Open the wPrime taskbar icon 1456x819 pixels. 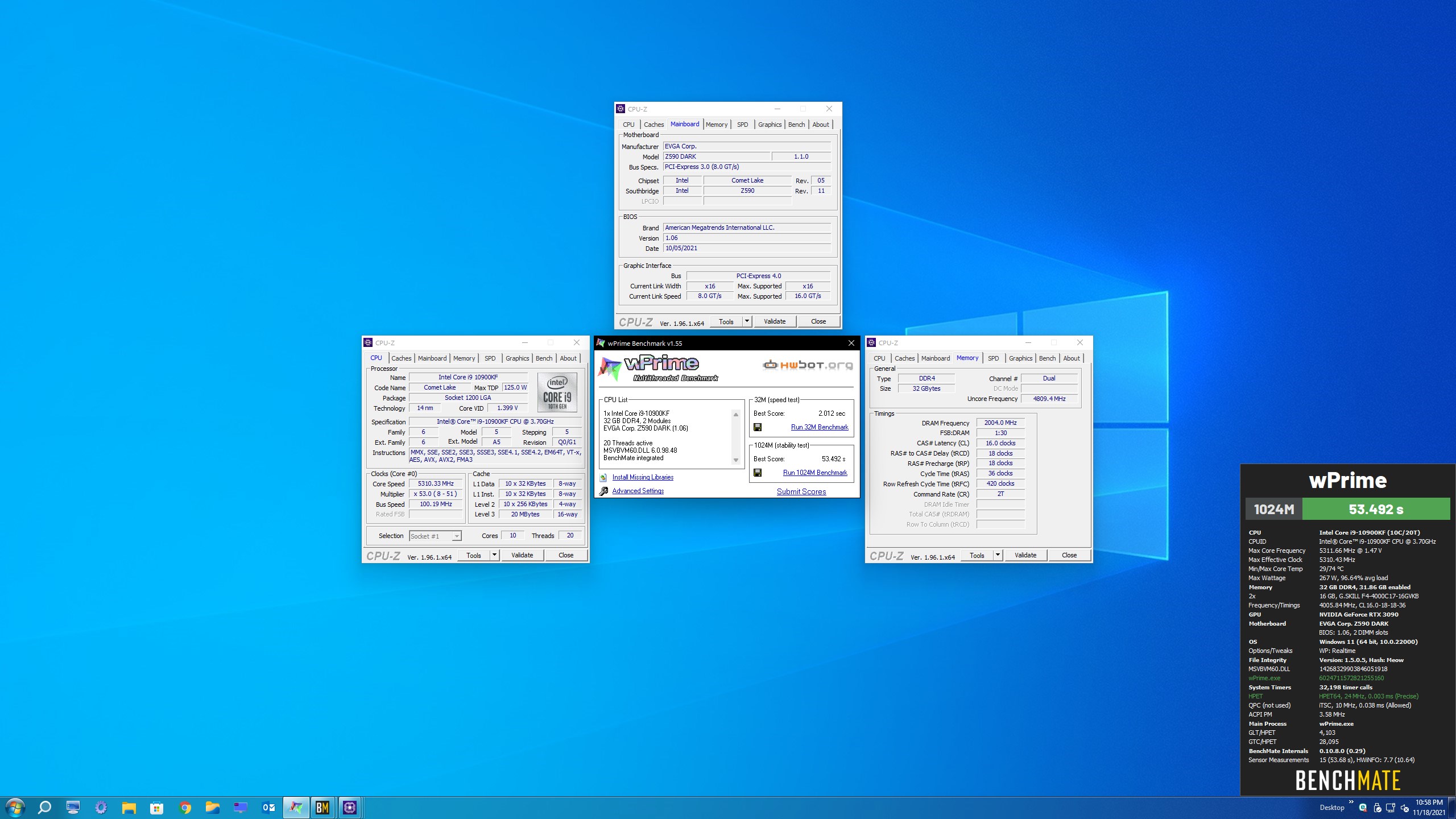(x=296, y=807)
